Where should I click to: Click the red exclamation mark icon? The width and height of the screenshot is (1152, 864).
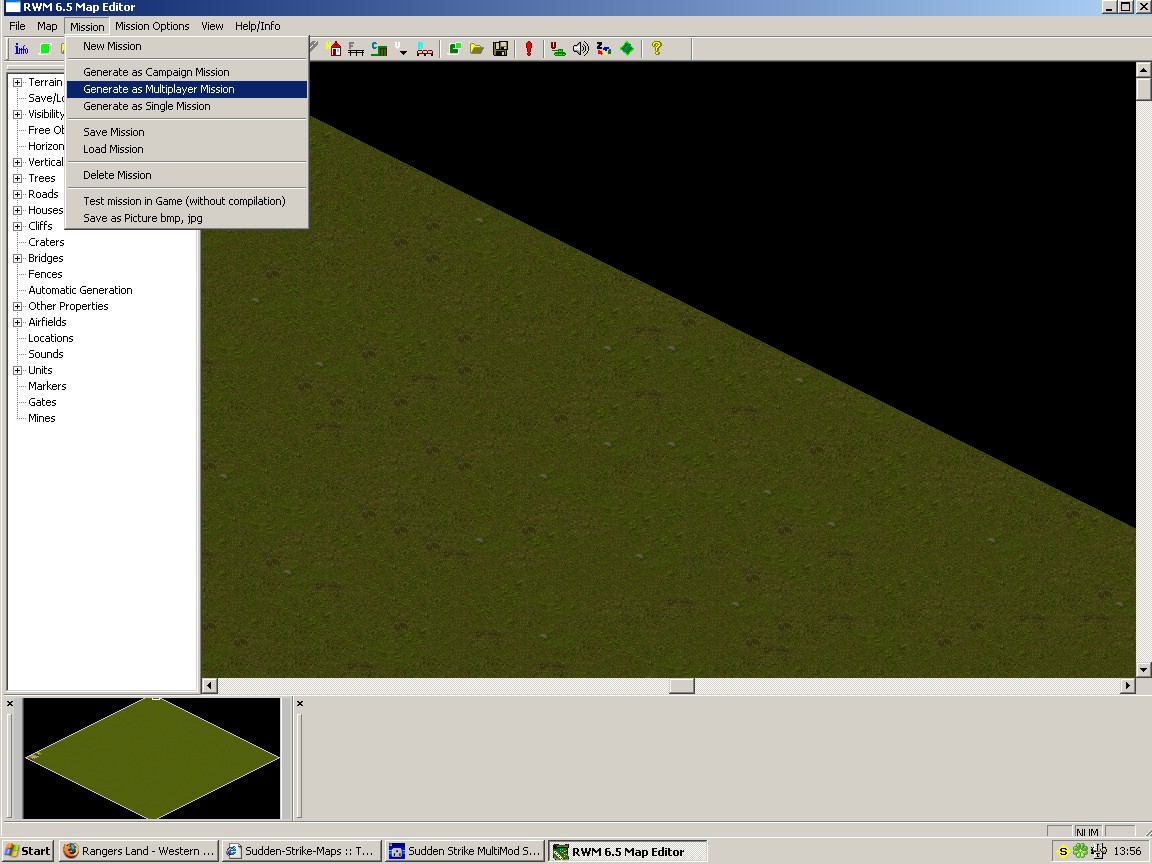529,48
